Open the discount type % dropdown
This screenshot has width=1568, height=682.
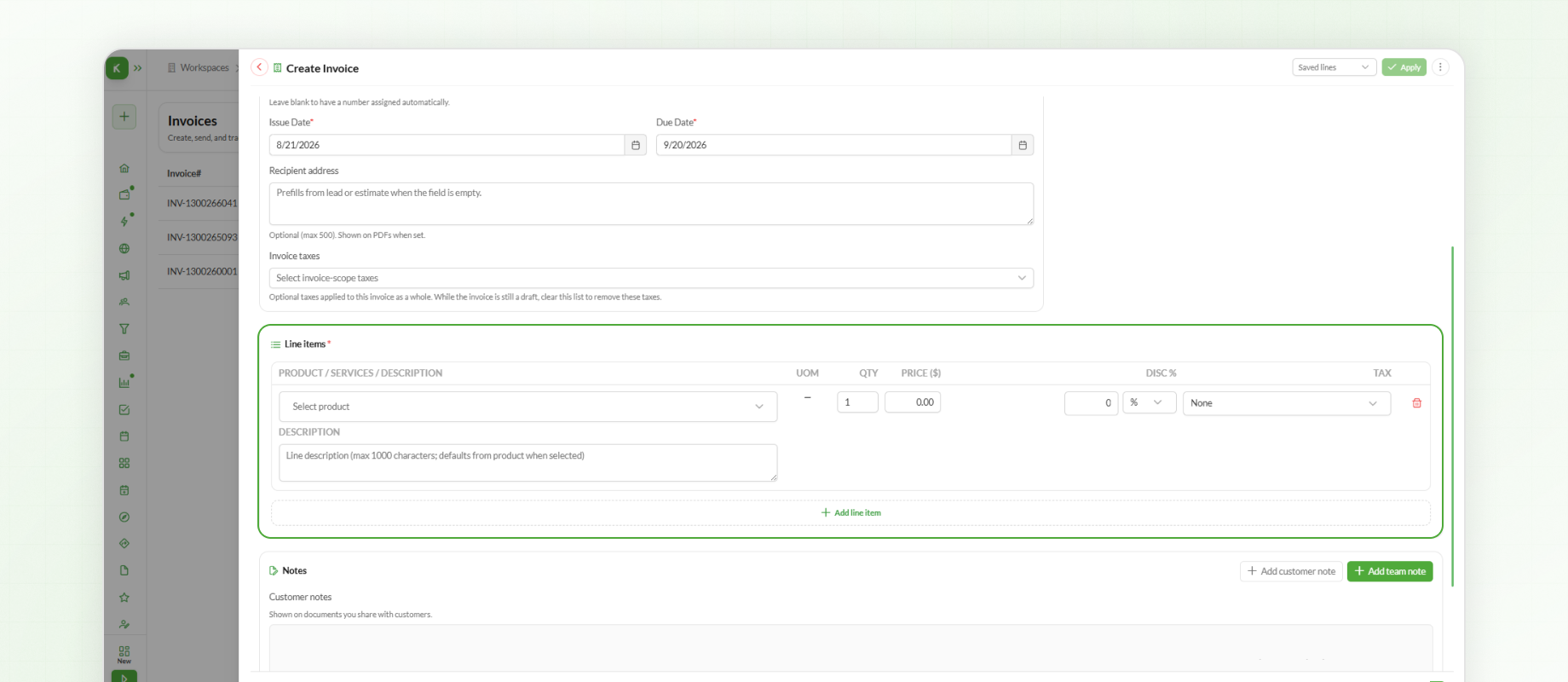coord(1150,402)
